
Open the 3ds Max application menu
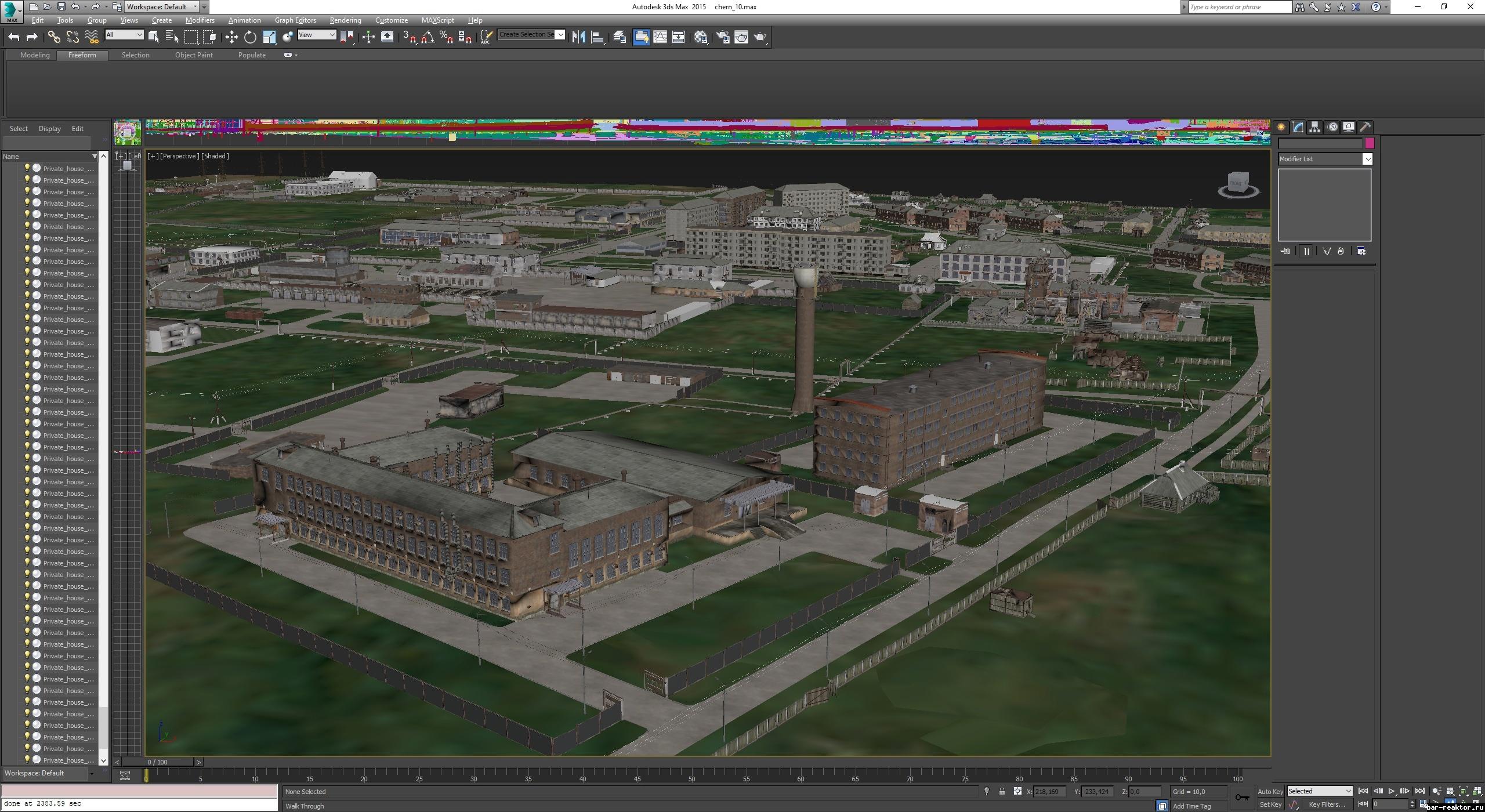12,11
